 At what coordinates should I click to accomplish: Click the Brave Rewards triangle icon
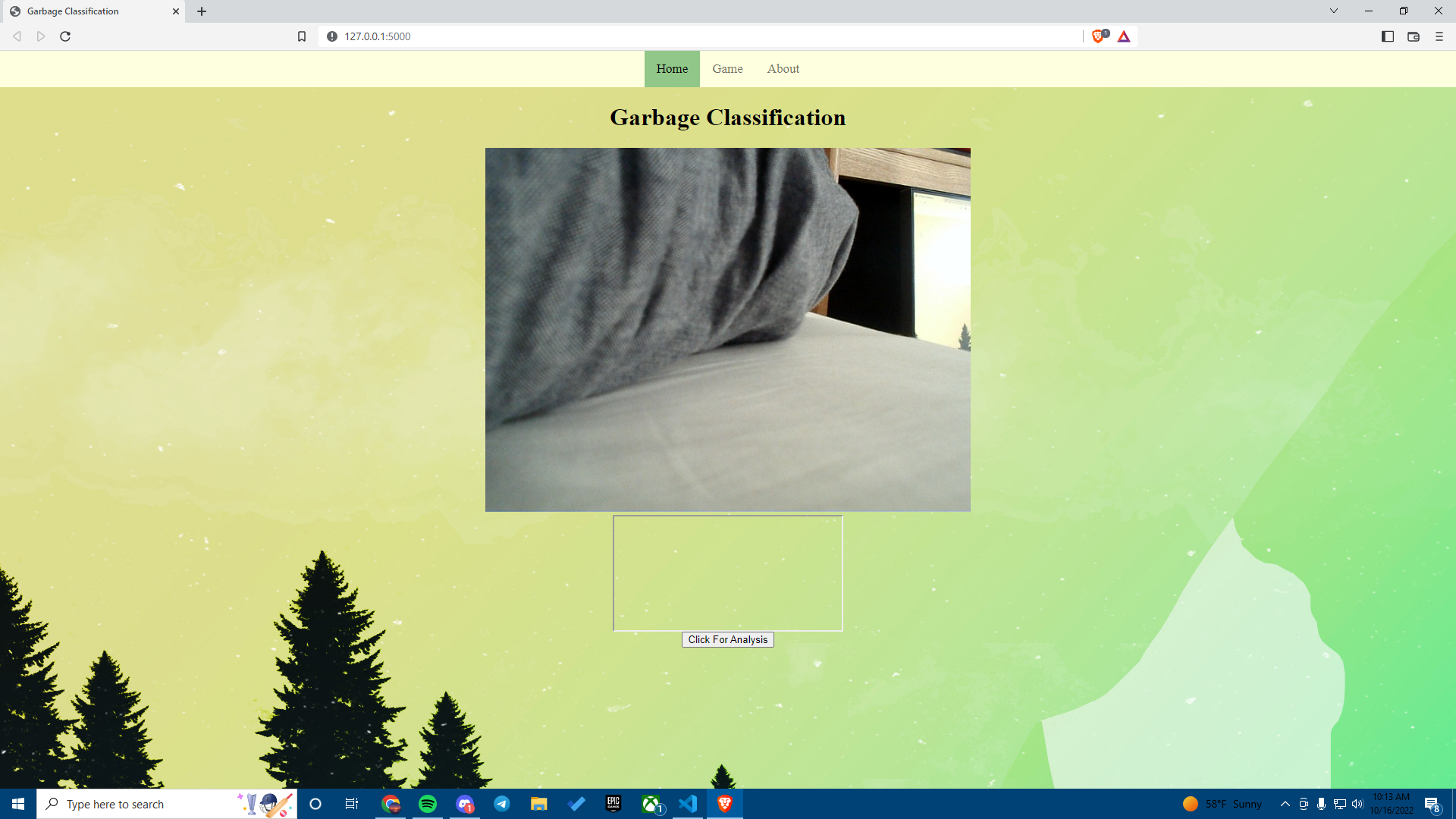pyautogui.click(x=1124, y=36)
